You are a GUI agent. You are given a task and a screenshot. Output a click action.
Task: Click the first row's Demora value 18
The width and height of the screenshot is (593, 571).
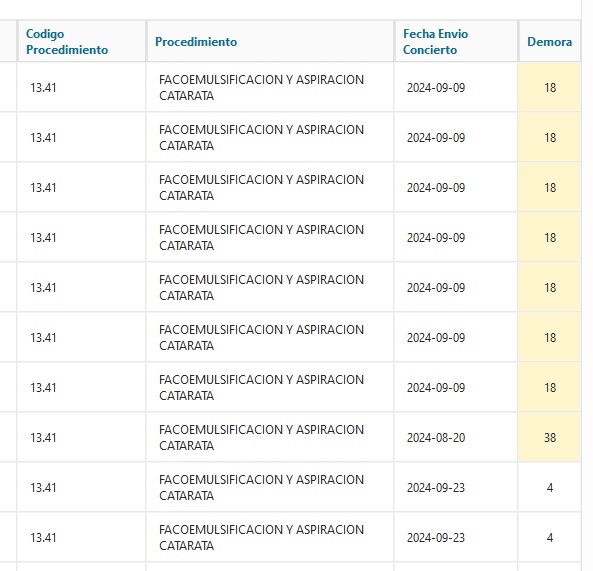tap(550, 87)
